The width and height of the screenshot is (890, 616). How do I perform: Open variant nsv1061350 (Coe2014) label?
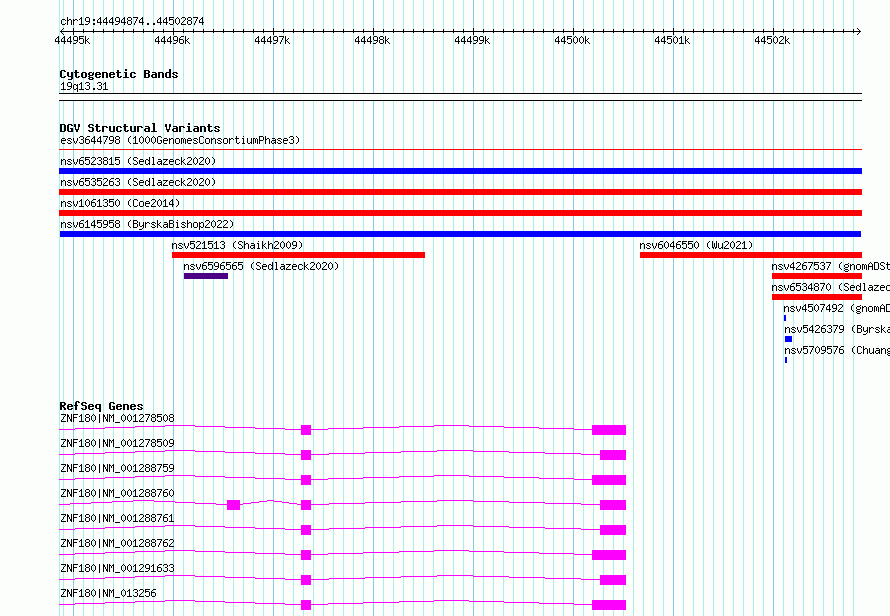point(120,203)
